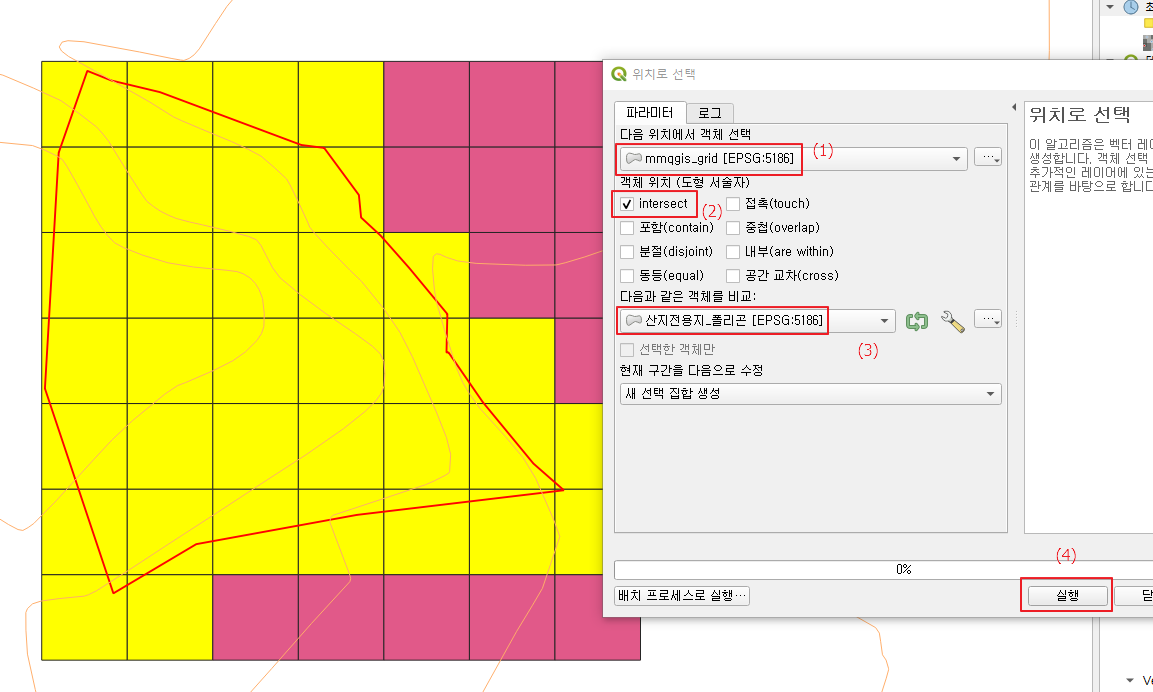Browse input layers with the ellipsis button
The height and width of the screenshot is (692, 1153).
point(987,157)
